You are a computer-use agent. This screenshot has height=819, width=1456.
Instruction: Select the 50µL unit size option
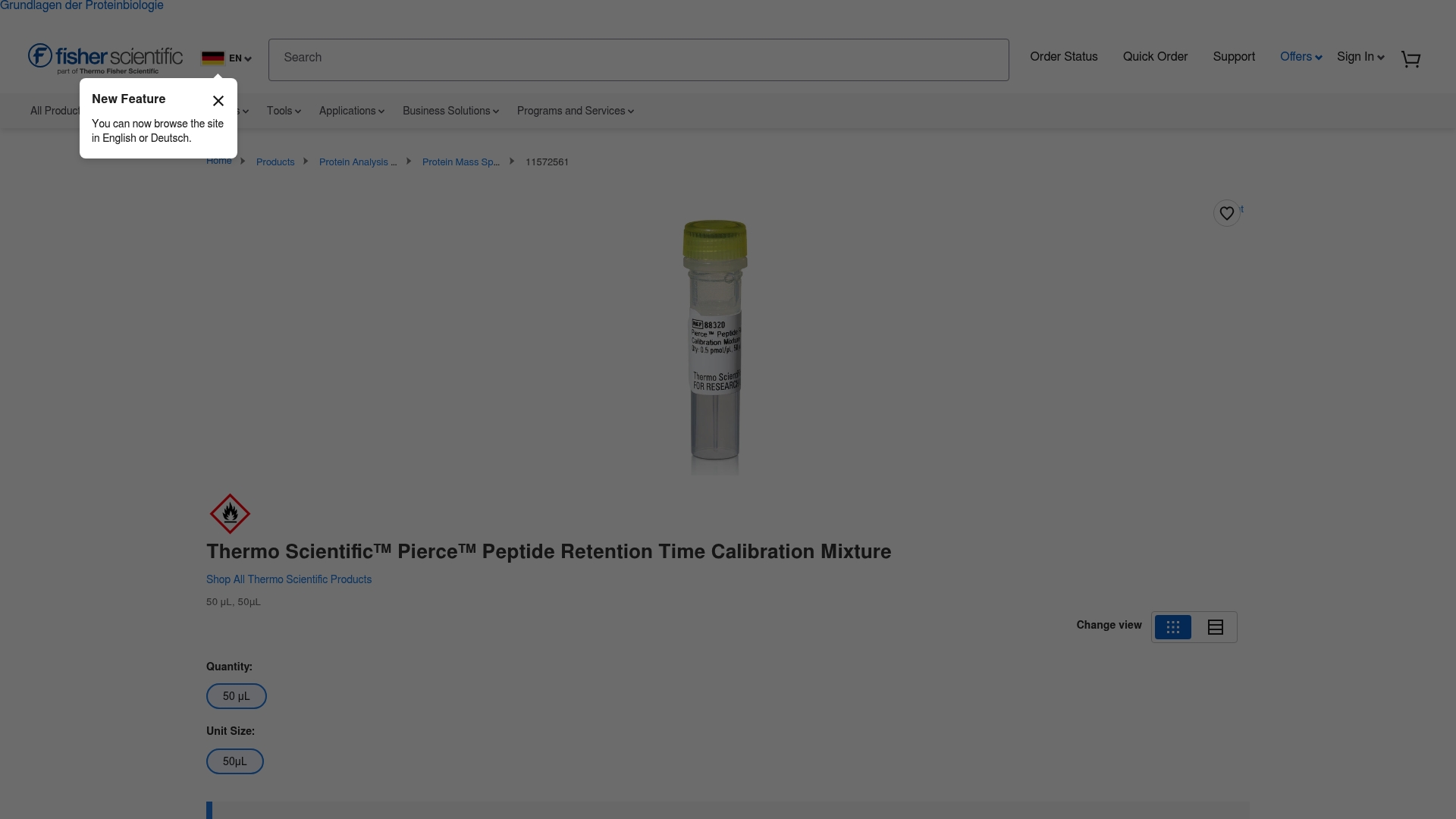[235, 761]
